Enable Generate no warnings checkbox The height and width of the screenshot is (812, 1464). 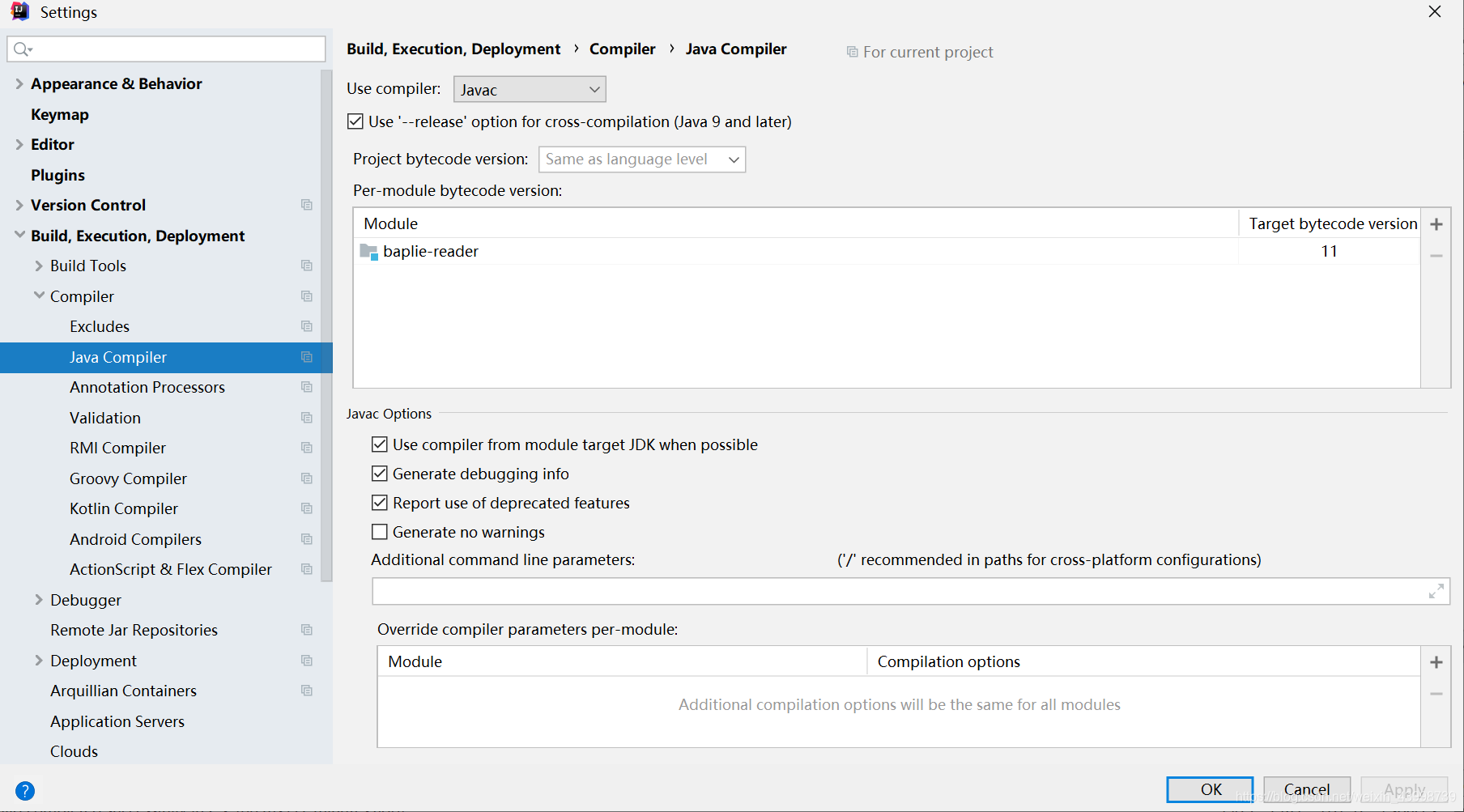(x=380, y=532)
